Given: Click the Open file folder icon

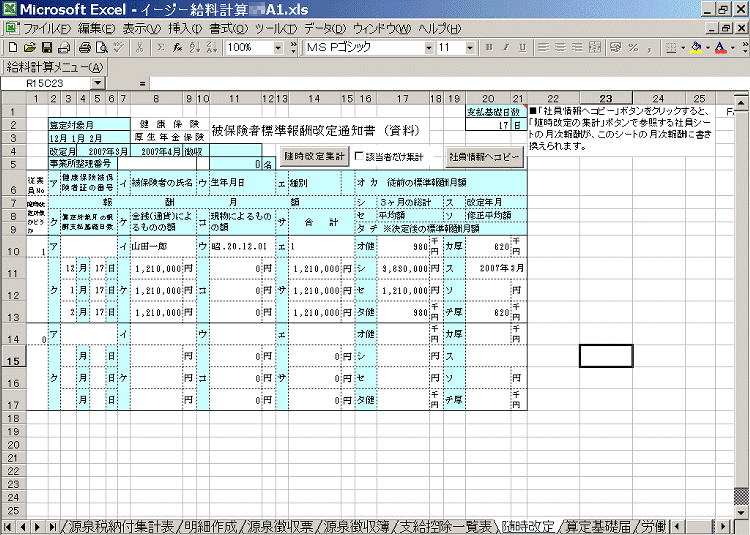Looking at the screenshot, I should (x=29, y=47).
